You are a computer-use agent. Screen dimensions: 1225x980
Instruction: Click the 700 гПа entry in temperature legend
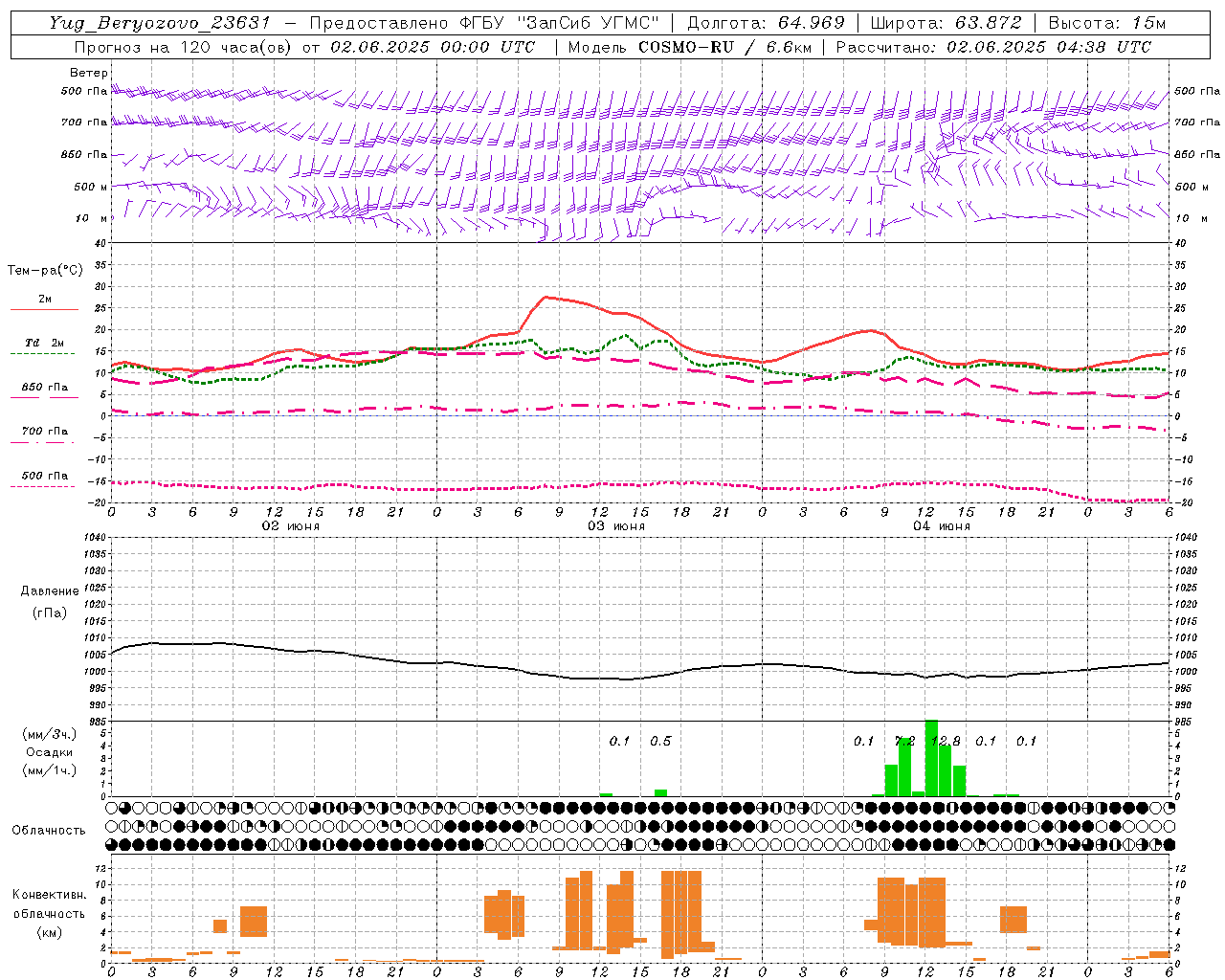[x=44, y=431]
